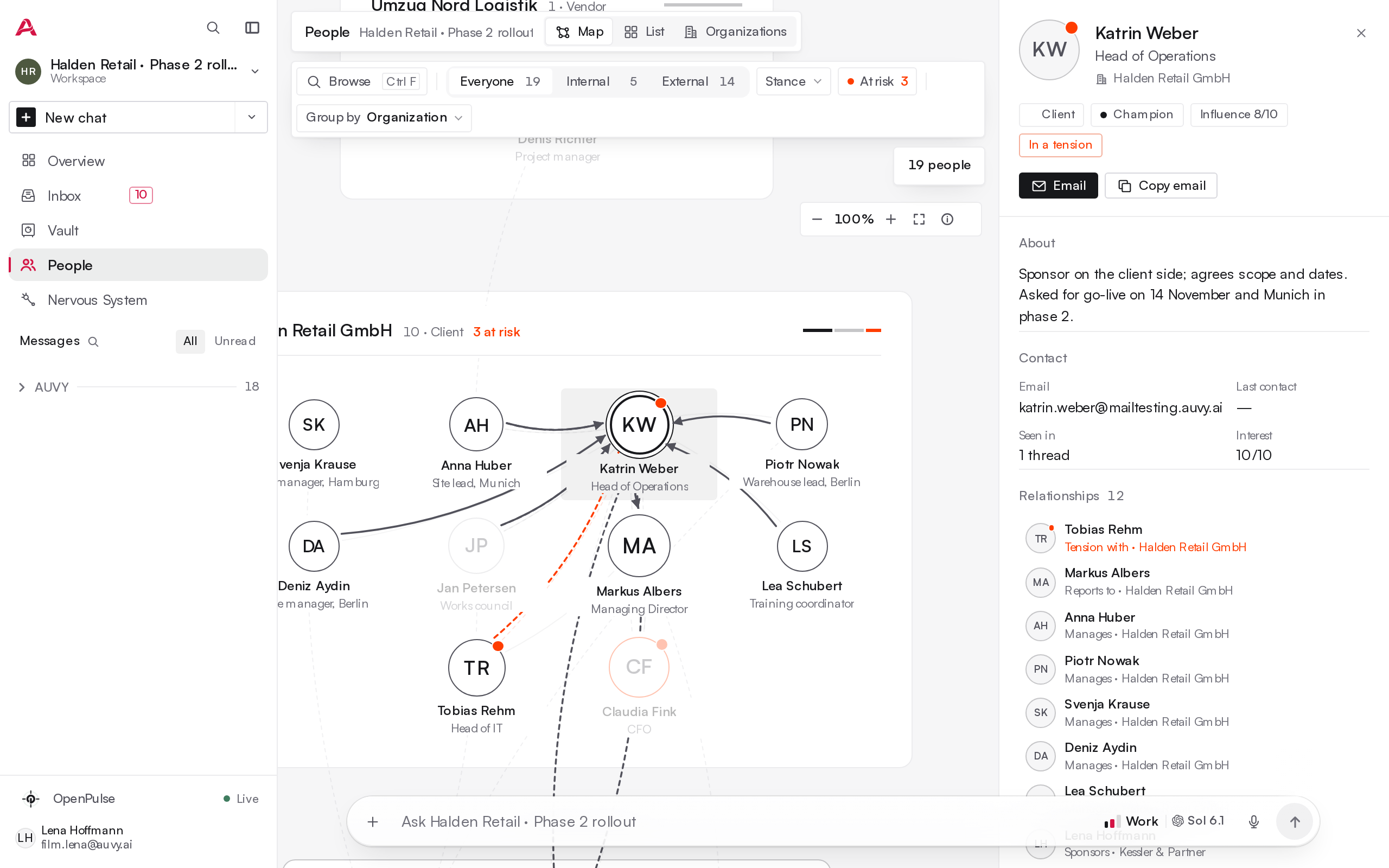Show All messages filter
Screen dimensions: 1389x868
coord(190,341)
